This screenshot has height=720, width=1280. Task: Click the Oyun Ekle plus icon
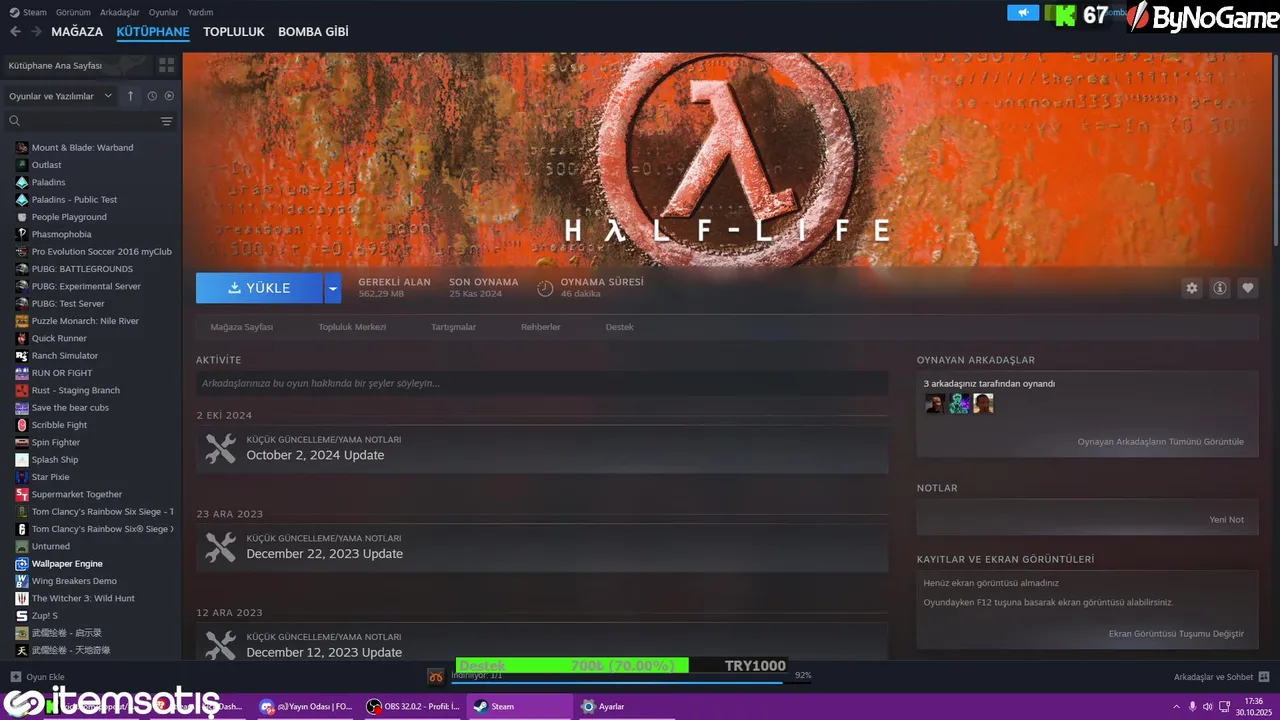tap(16, 677)
